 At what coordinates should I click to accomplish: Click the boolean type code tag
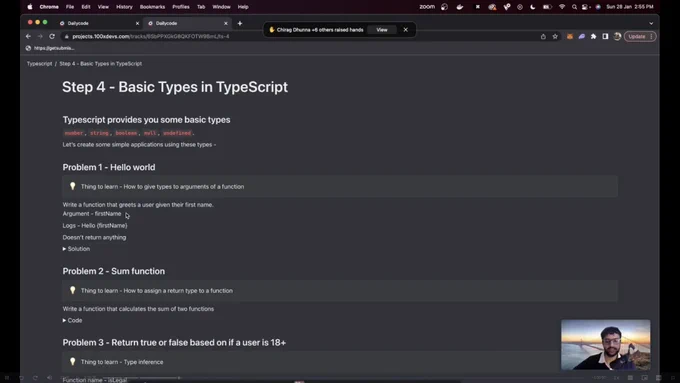126,133
